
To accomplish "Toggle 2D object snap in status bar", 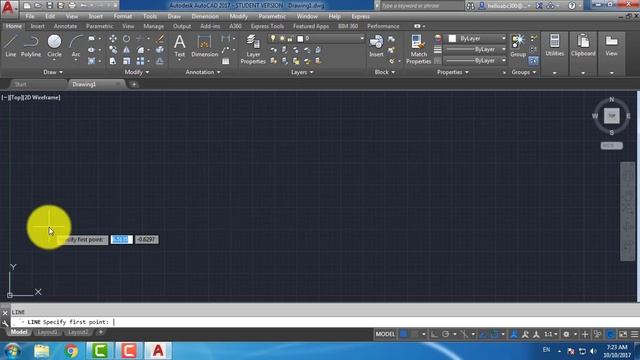I will point(495,334).
